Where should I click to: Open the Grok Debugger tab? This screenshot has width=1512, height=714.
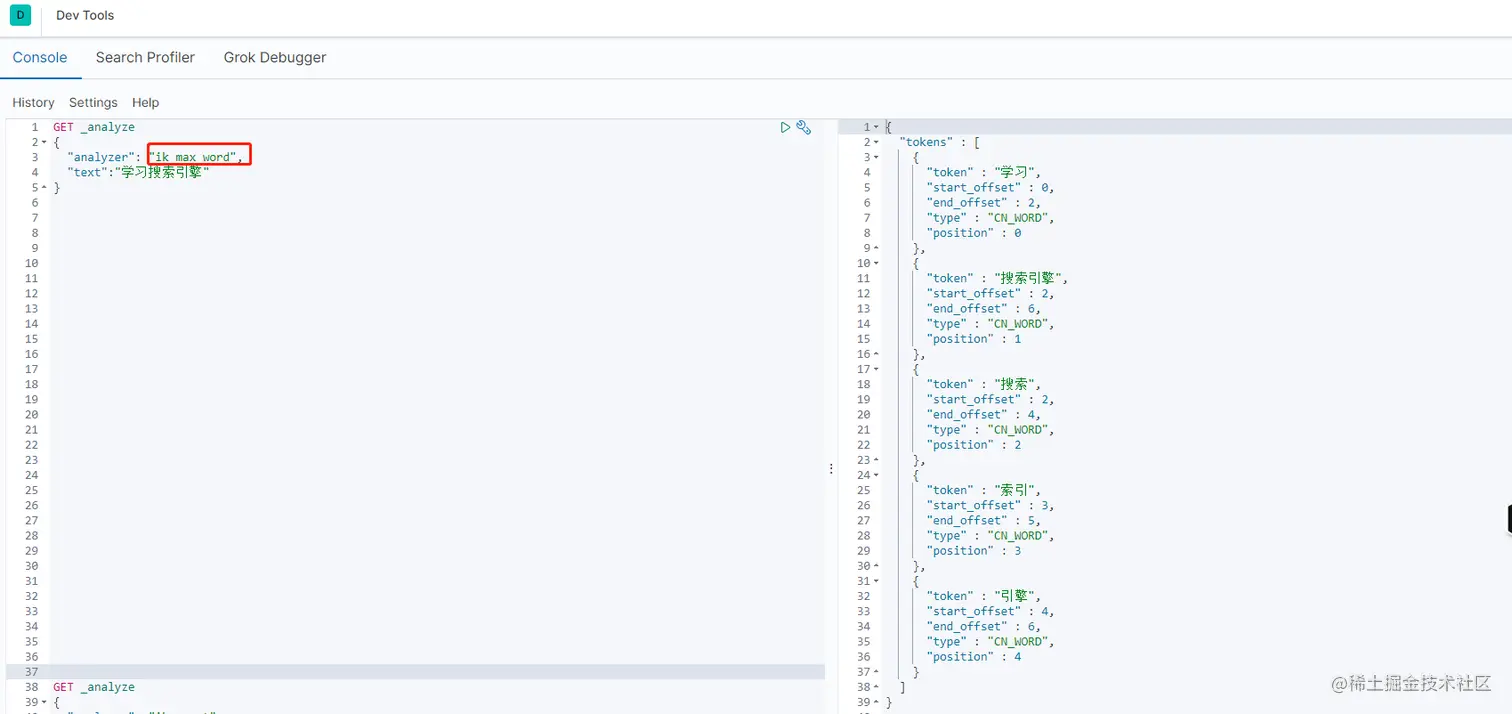tap(275, 57)
